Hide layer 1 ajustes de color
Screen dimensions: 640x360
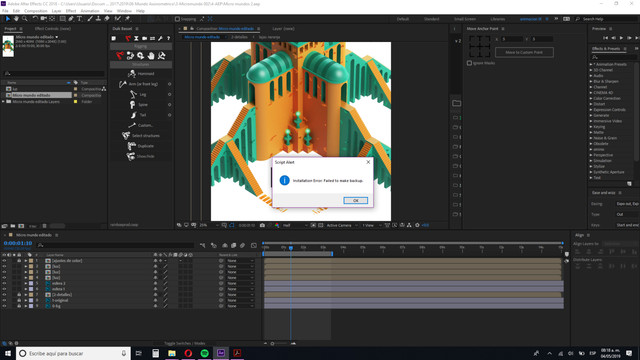click(4, 260)
